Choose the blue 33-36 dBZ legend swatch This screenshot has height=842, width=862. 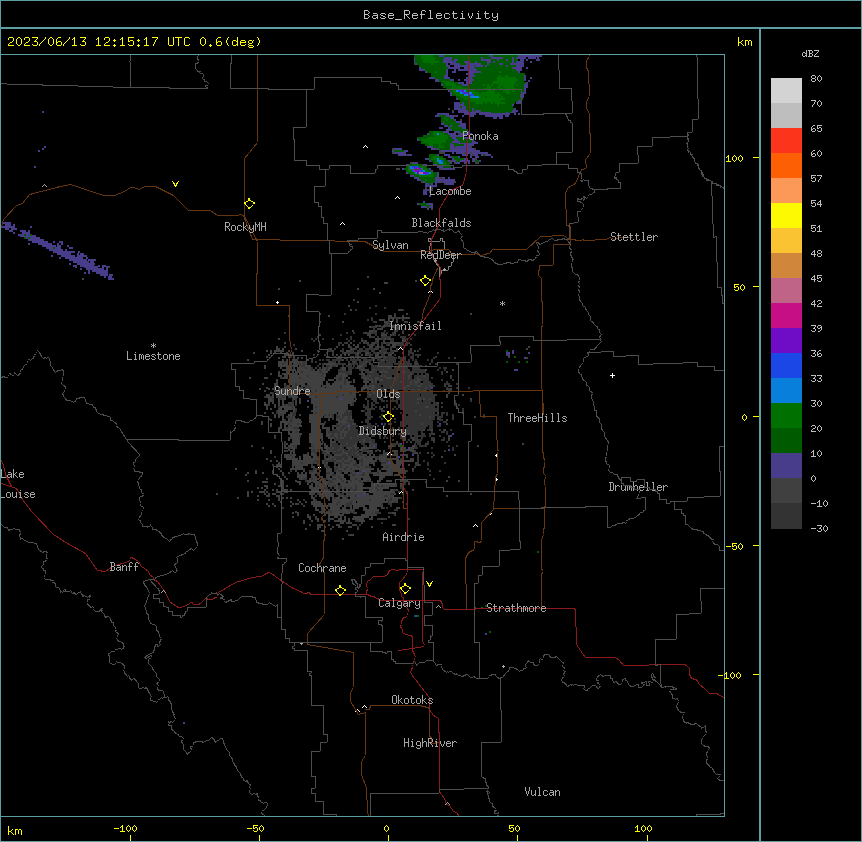coord(786,365)
